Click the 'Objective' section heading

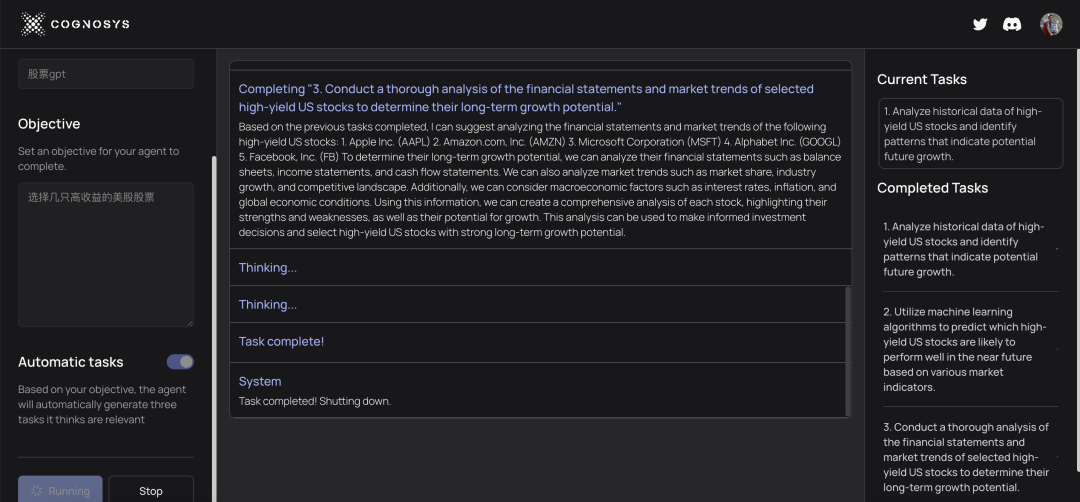49,124
